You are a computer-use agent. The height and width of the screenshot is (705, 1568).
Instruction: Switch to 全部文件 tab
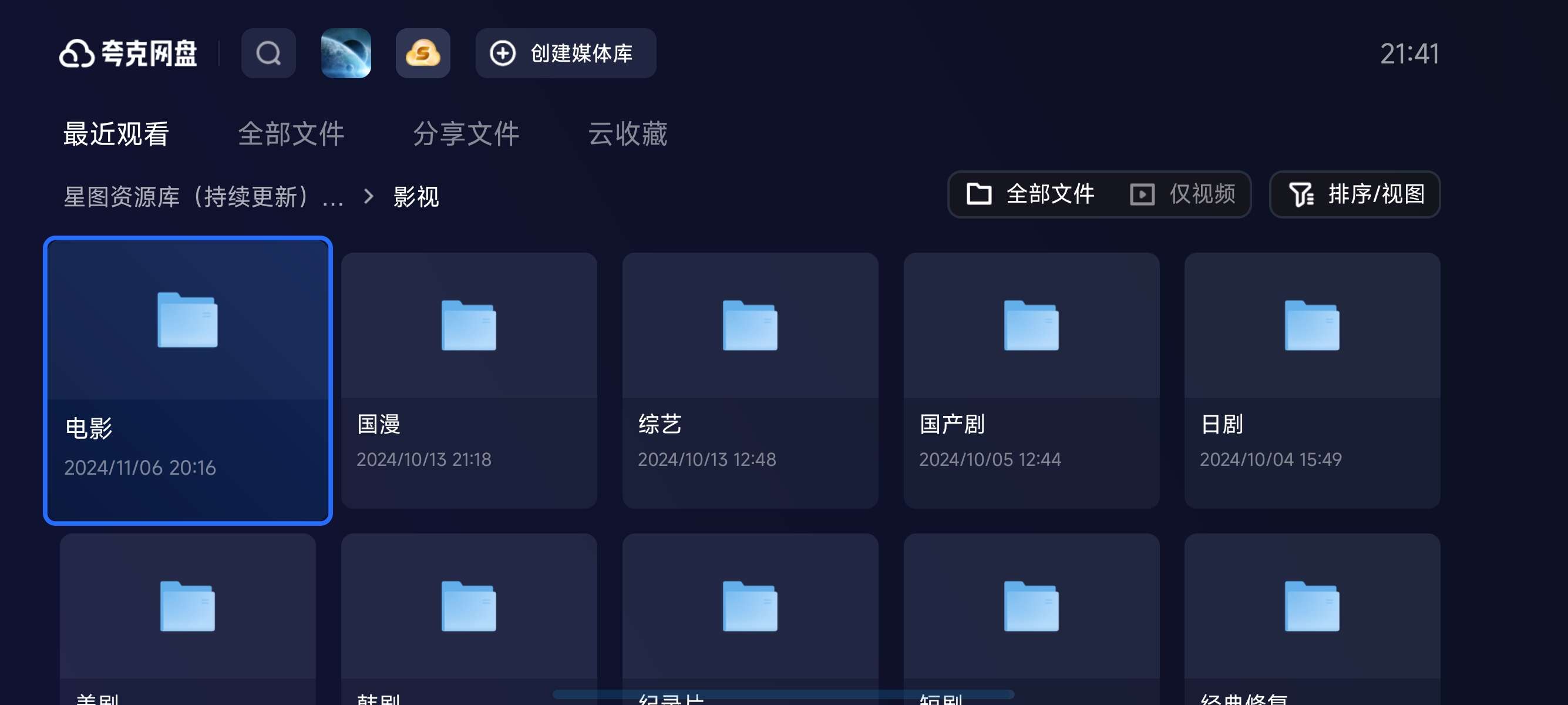point(291,133)
